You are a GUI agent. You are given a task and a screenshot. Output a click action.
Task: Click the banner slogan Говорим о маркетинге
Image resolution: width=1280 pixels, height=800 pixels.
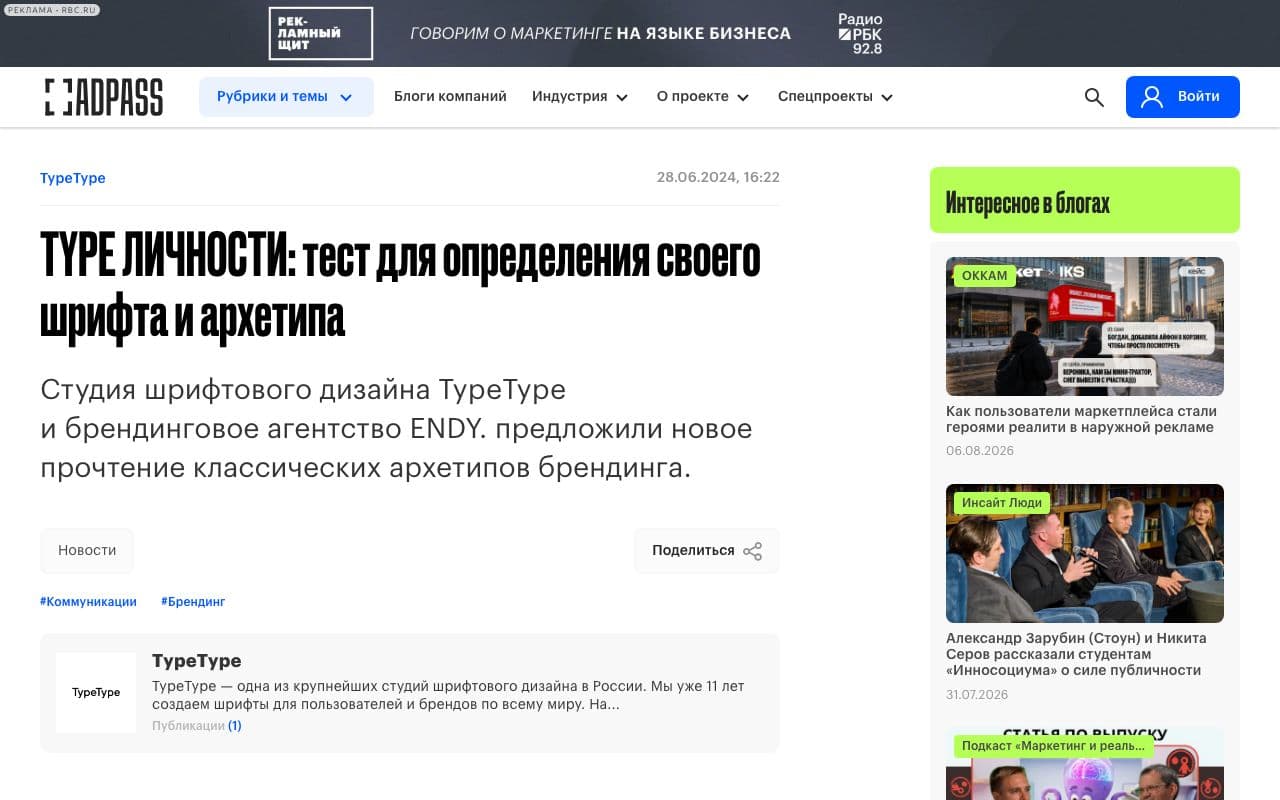tap(600, 34)
